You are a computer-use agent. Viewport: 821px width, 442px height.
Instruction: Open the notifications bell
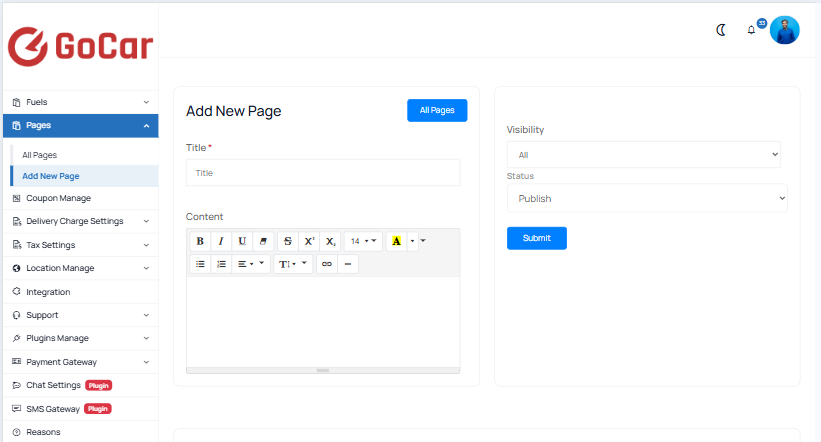pos(751,30)
